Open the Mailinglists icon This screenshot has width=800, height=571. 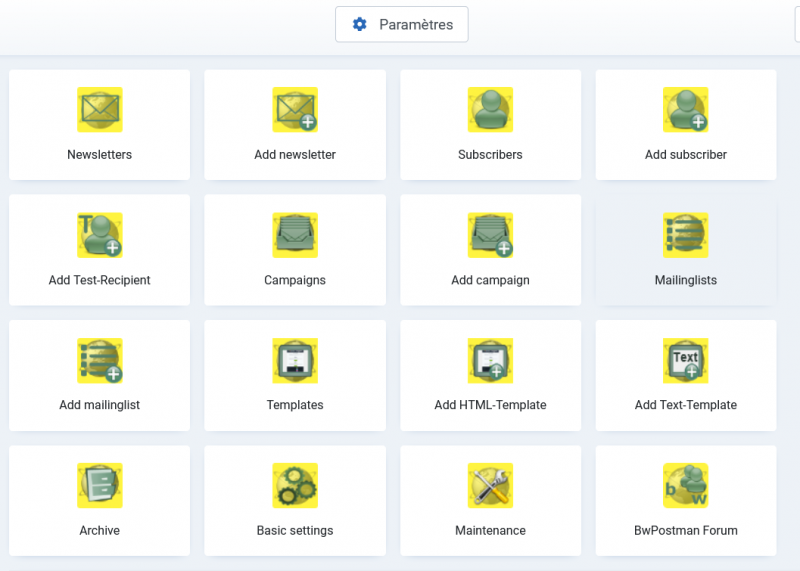point(686,235)
